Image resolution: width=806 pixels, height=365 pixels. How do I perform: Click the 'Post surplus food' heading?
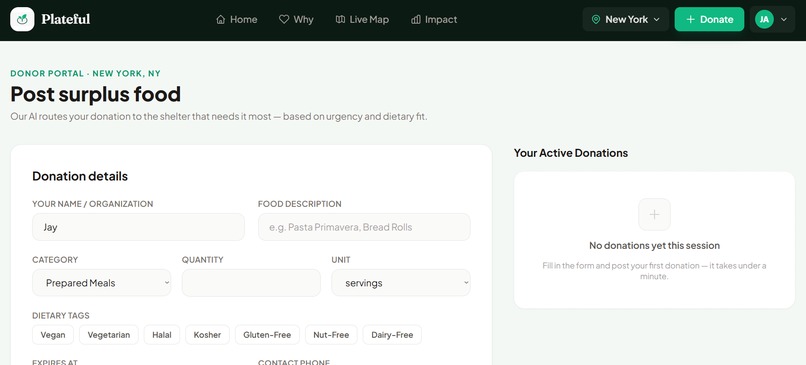click(96, 95)
